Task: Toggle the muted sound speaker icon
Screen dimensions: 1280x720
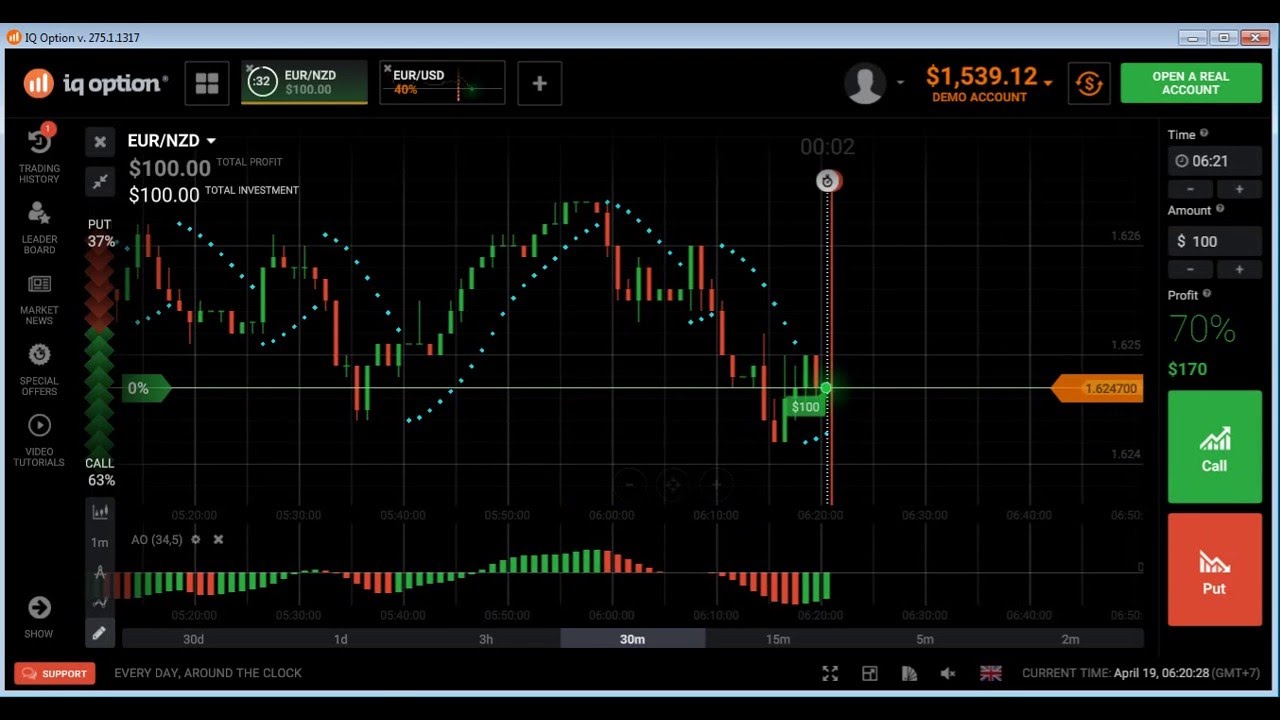Action: [x=948, y=673]
